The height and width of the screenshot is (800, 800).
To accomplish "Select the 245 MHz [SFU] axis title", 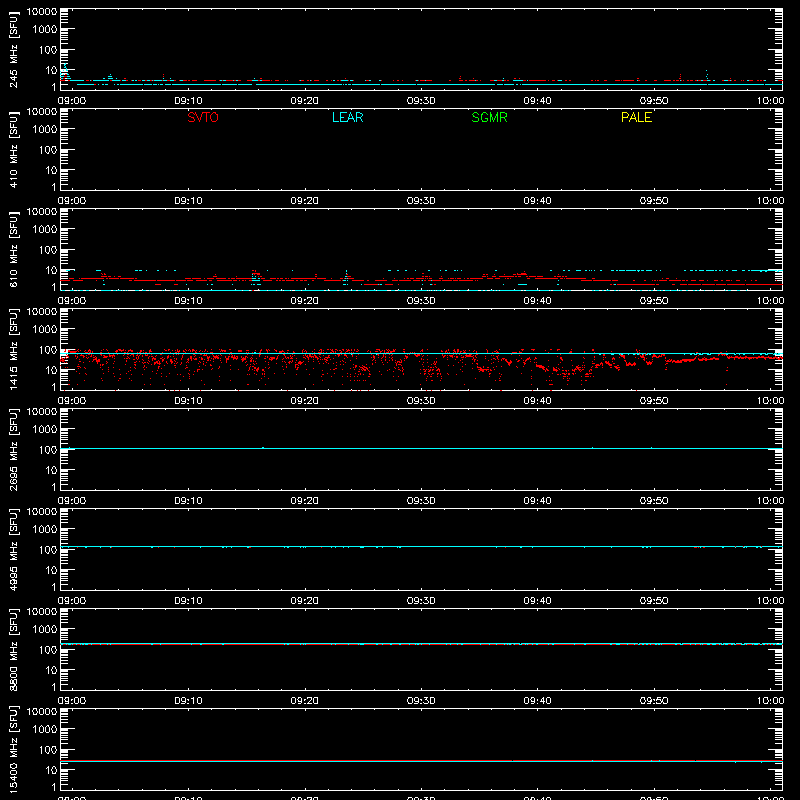I will (14, 49).
